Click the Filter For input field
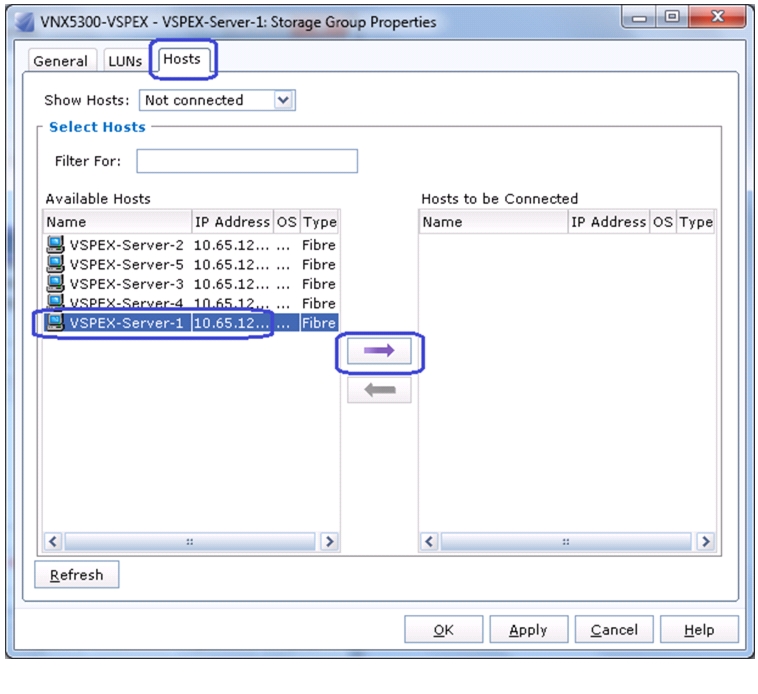The width and height of the screenshot is (758, 694). pos(247,161)
